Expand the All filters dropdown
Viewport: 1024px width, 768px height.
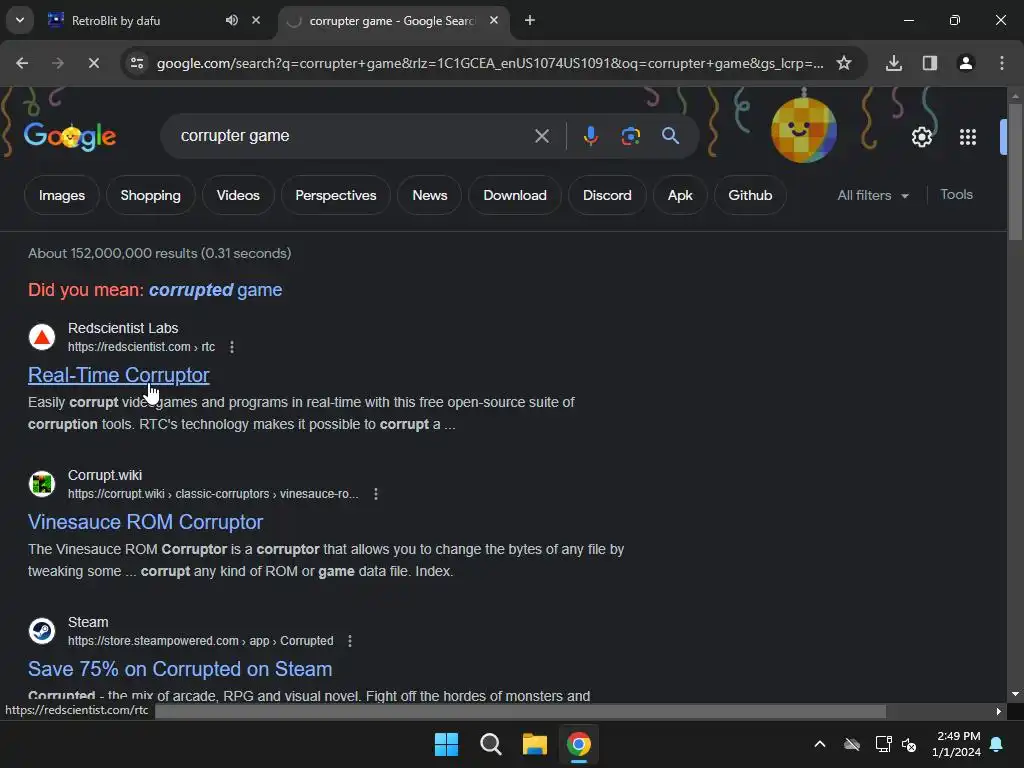tap(873, 195)
